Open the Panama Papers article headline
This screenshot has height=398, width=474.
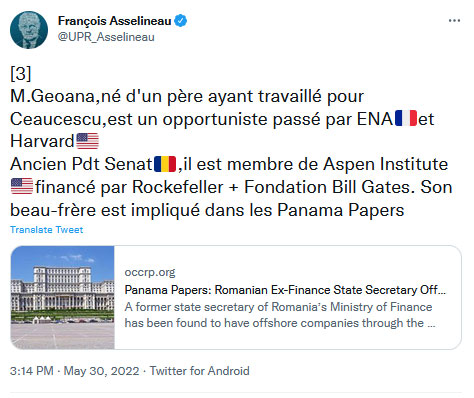[285, 290]
